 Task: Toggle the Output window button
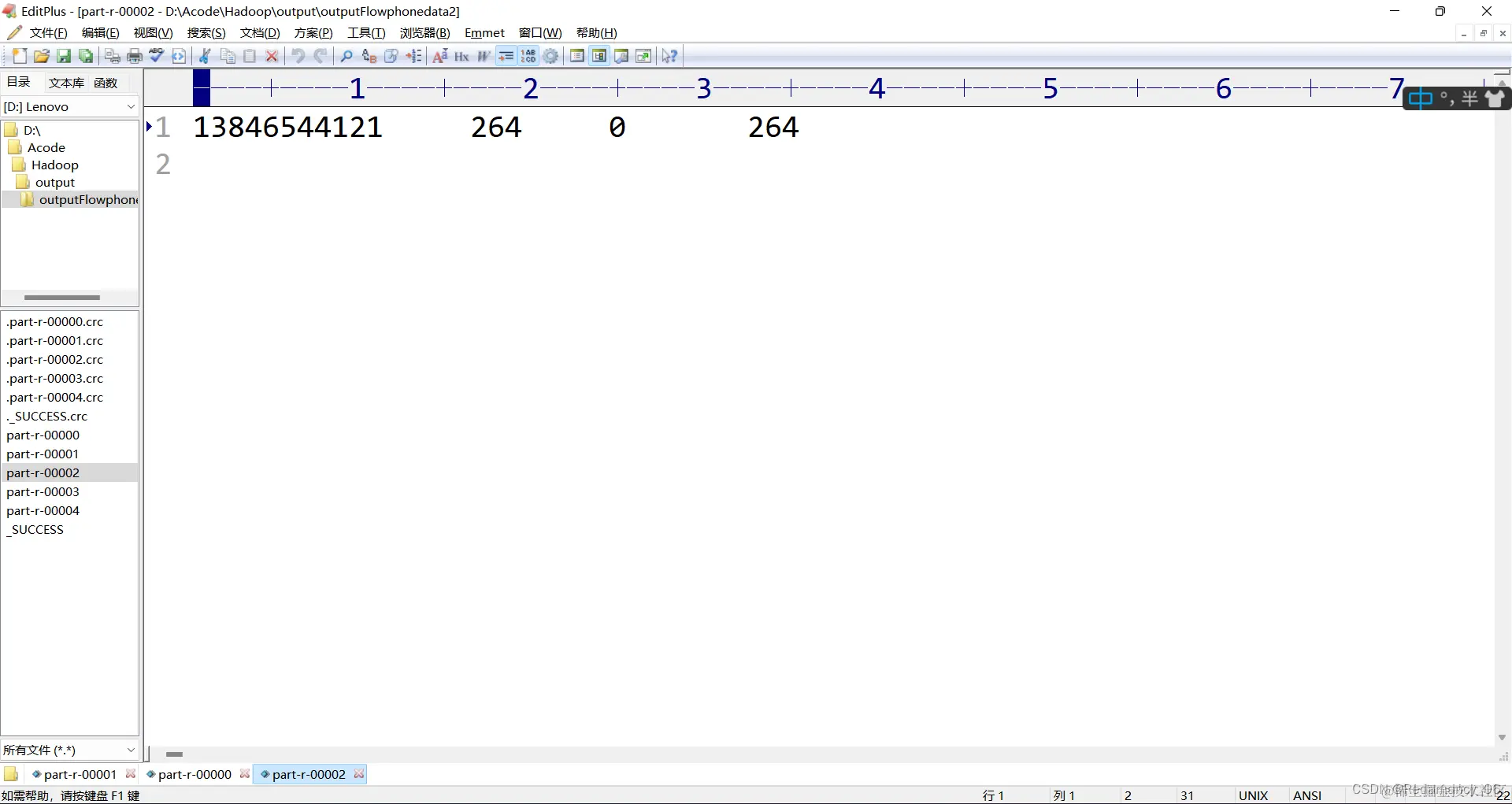(x=621, y=56)
